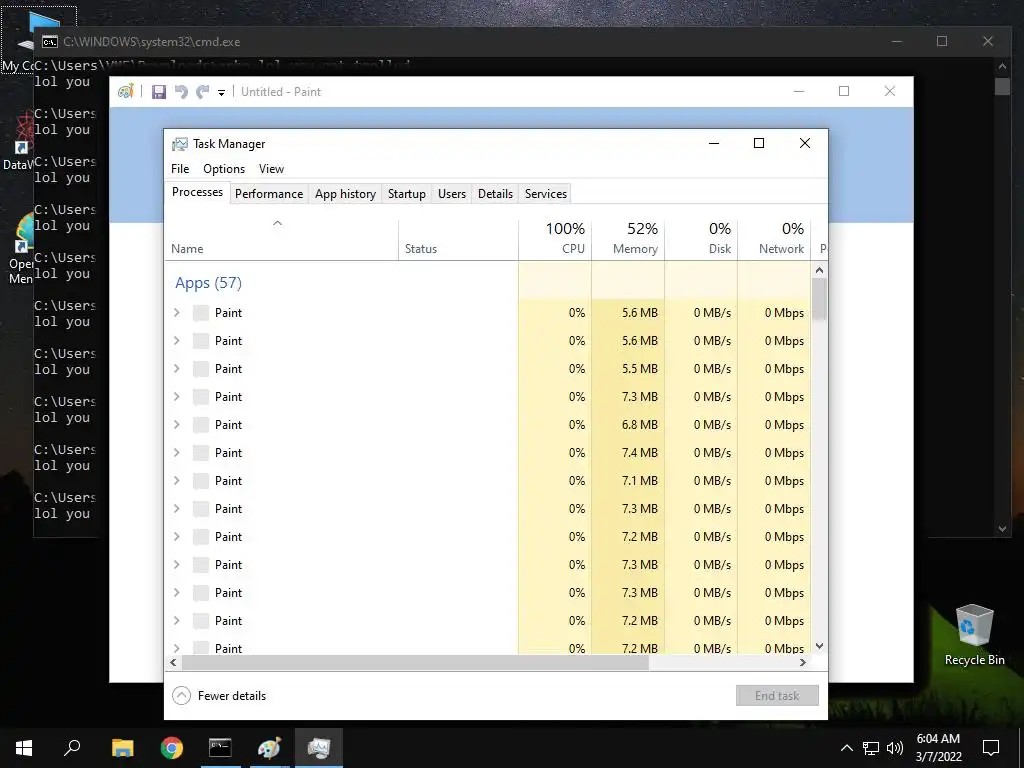The width and height of the screenshot is (1024, 768).
Task: Open File Explorer from the taskbar
Action: 122,747
